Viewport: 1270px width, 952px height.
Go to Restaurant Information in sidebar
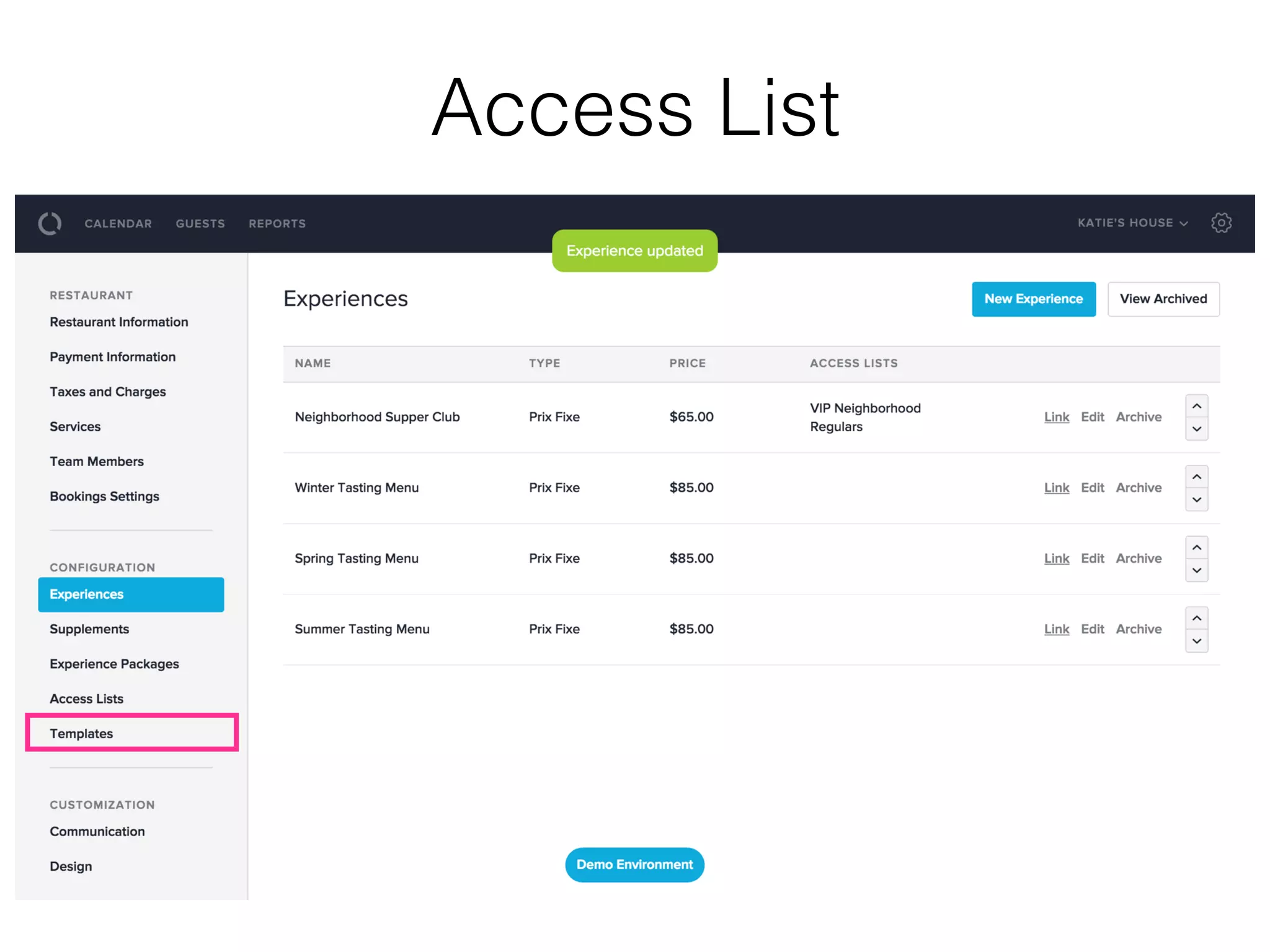point(119,322)
